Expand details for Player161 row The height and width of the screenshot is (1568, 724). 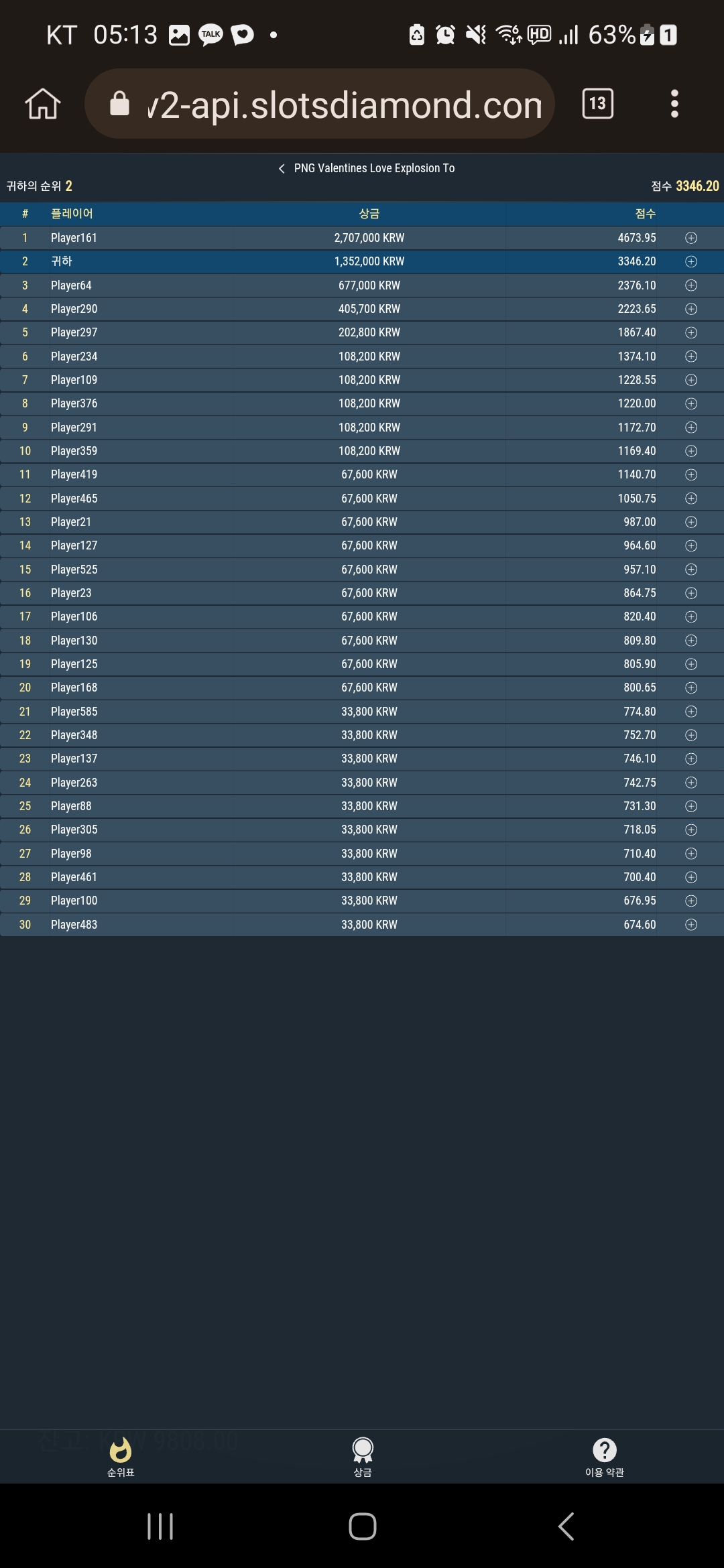[691, 238]
